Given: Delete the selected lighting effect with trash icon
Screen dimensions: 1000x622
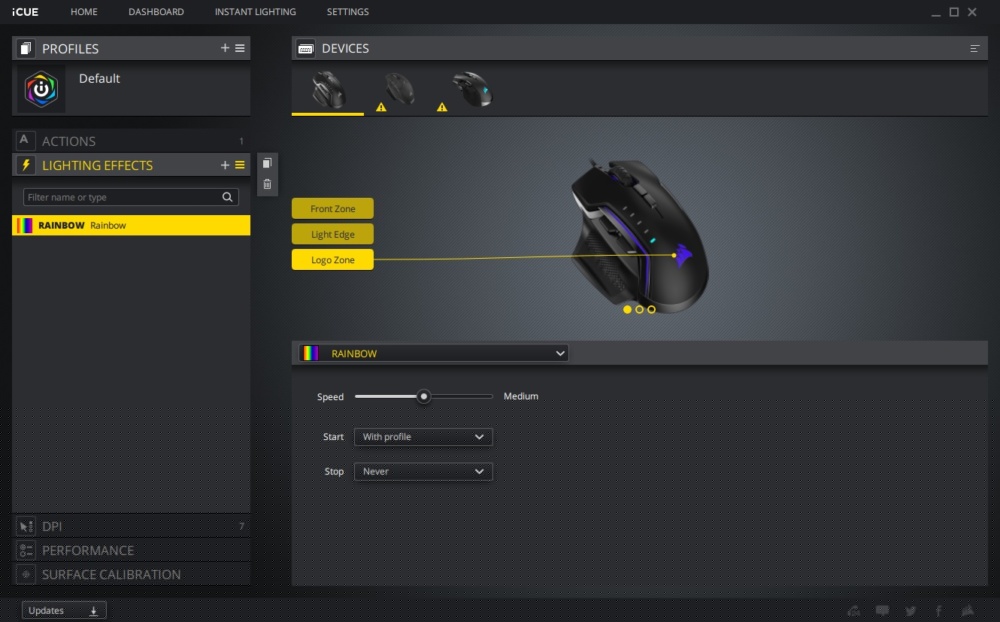Looking at the screenshot, I should 267,184.
